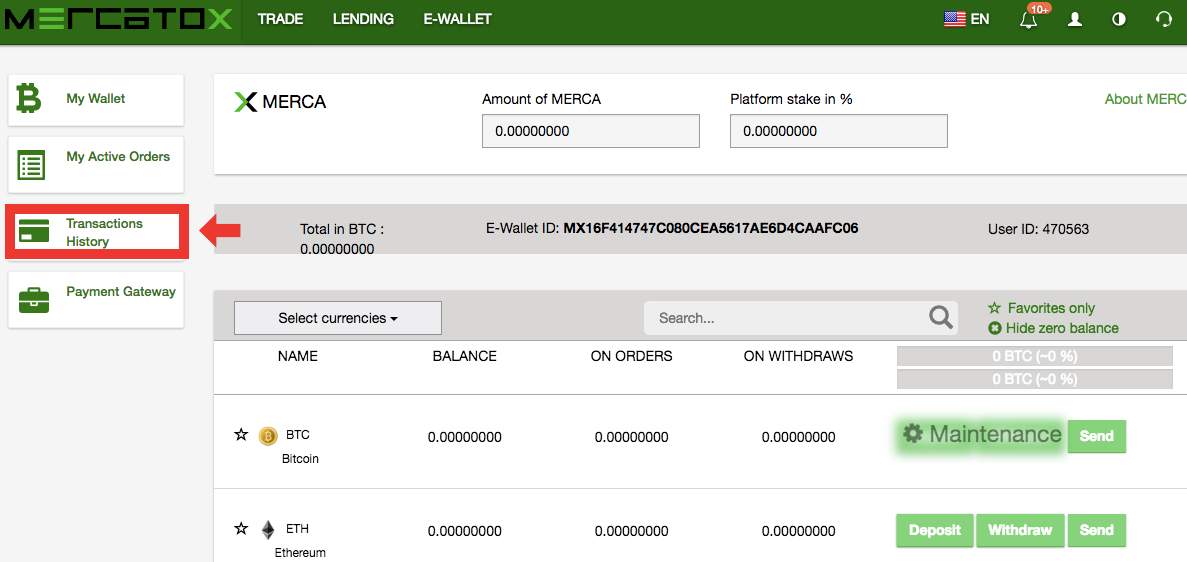1187x562 pixels.
Task: Click the lower 0 BTC (~0 %) bar
Action: [1035, 379]
